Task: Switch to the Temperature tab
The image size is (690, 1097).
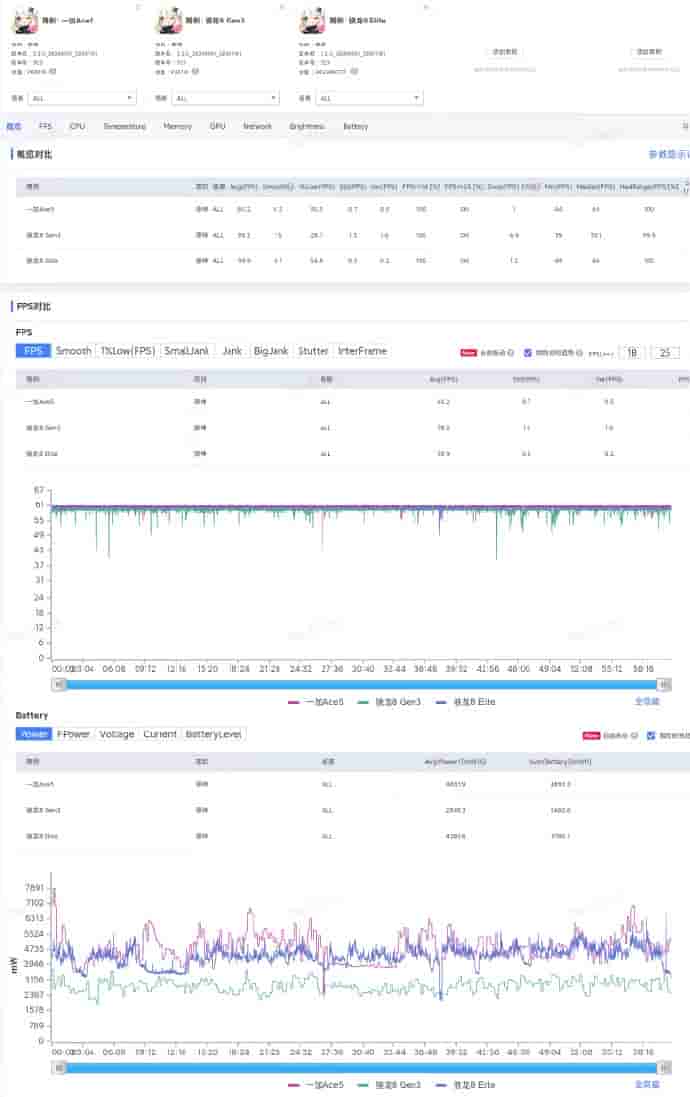Action: click(124, 127)
